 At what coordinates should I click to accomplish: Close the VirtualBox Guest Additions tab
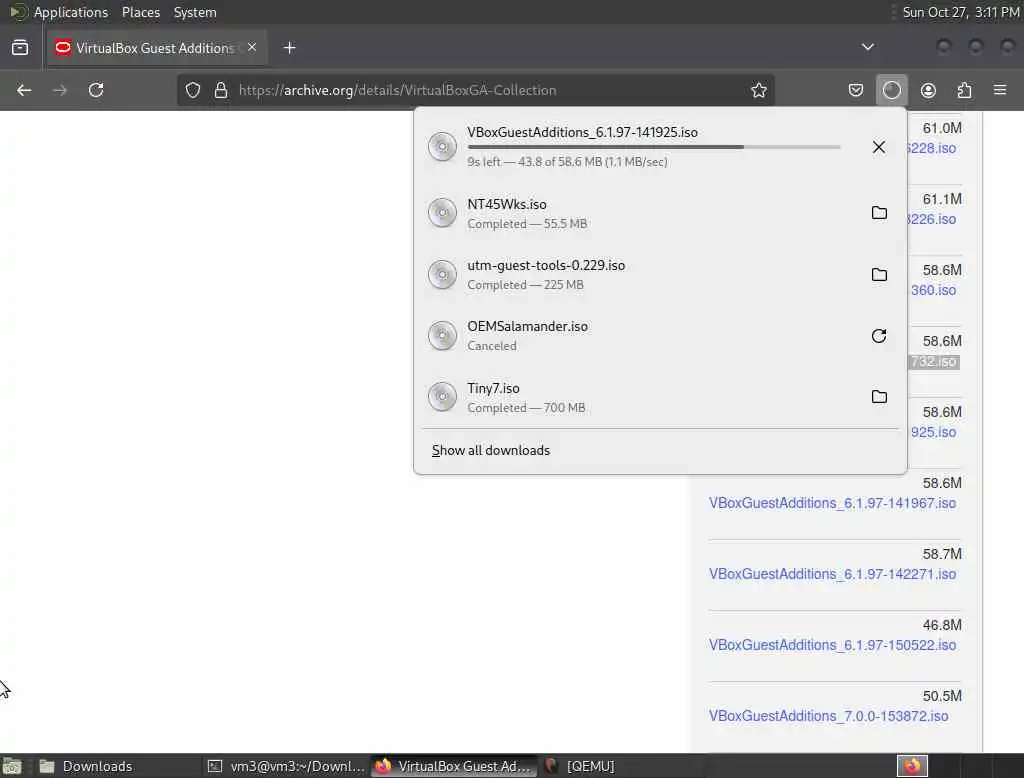coord(252,47)
